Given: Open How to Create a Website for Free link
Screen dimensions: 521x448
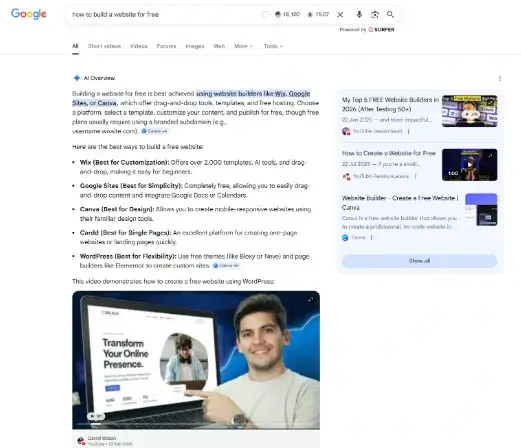Looking at the screenshot, I should (389, 153).
